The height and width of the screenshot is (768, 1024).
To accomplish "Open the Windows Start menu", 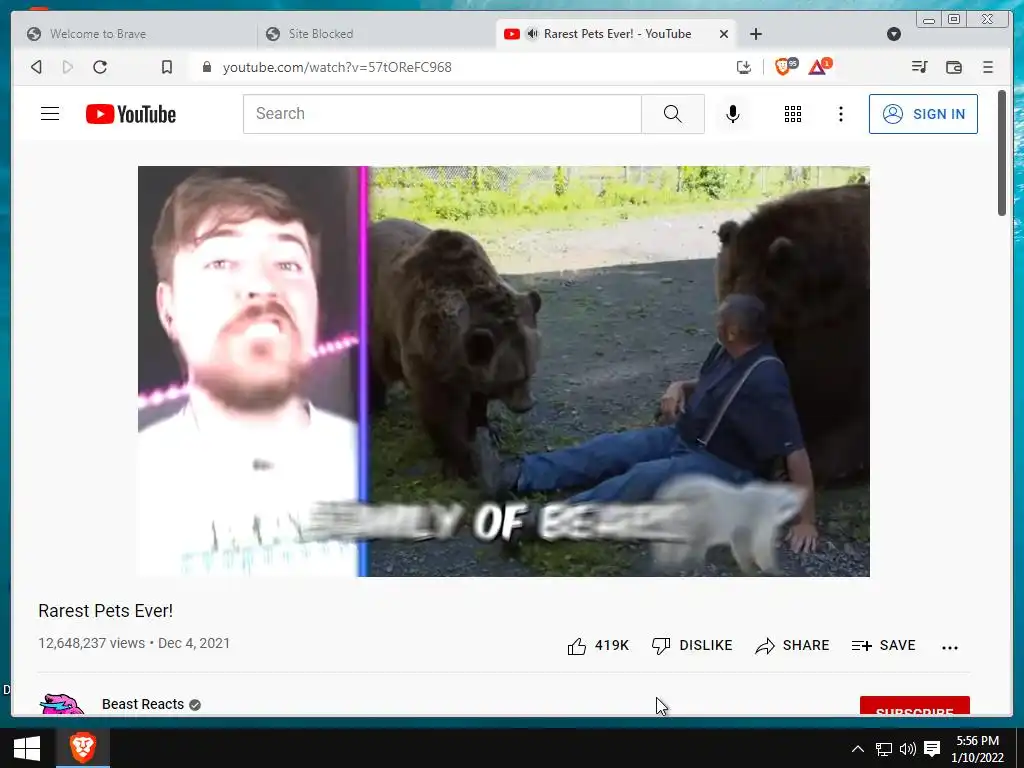I will (x=27, y=748).
